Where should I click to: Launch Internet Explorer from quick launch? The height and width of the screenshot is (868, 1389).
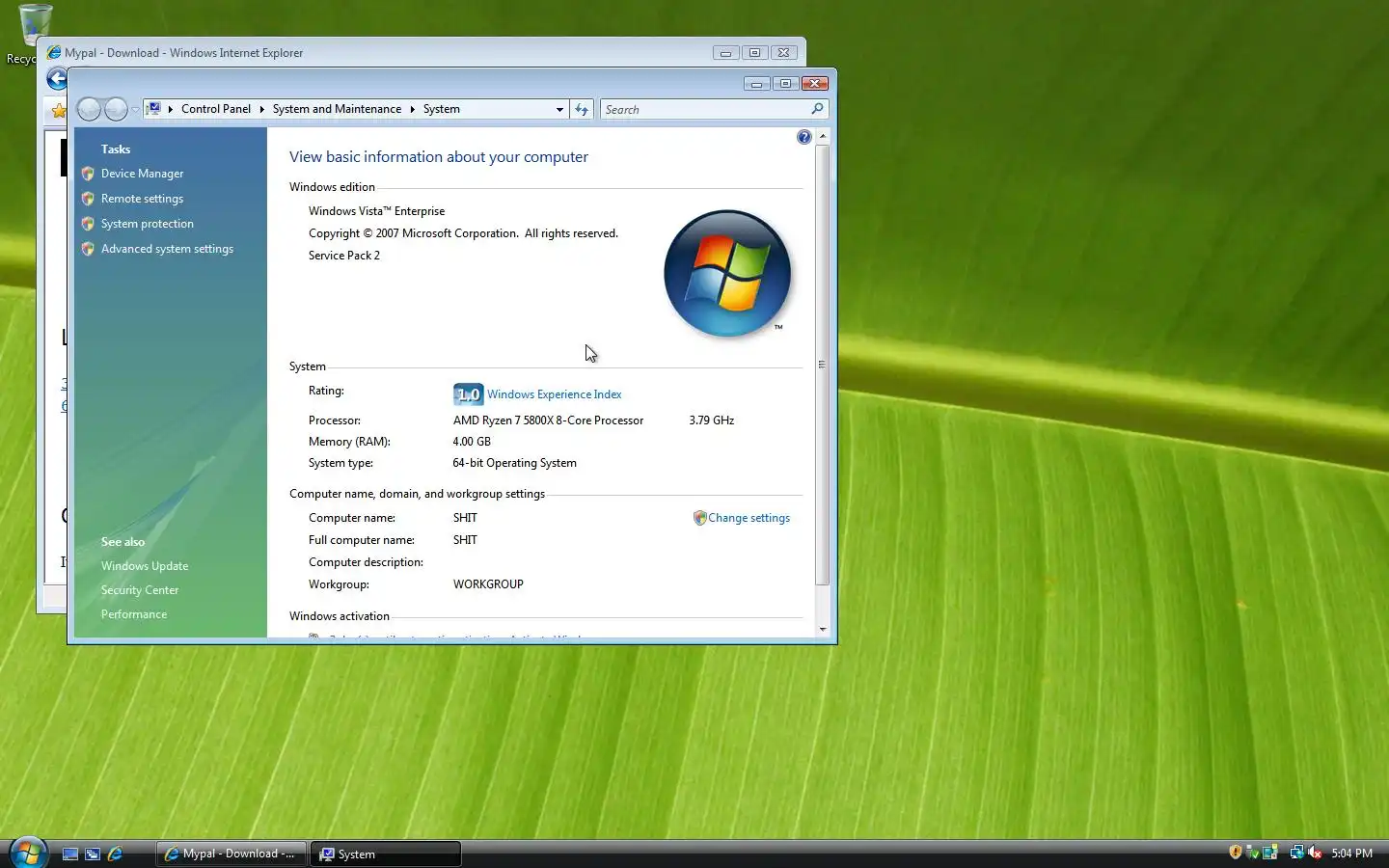tap(115, 854)
